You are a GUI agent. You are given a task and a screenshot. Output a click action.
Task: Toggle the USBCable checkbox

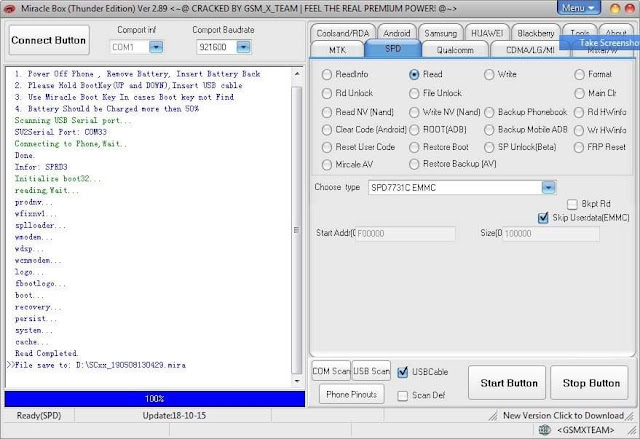tap(402, 372)
